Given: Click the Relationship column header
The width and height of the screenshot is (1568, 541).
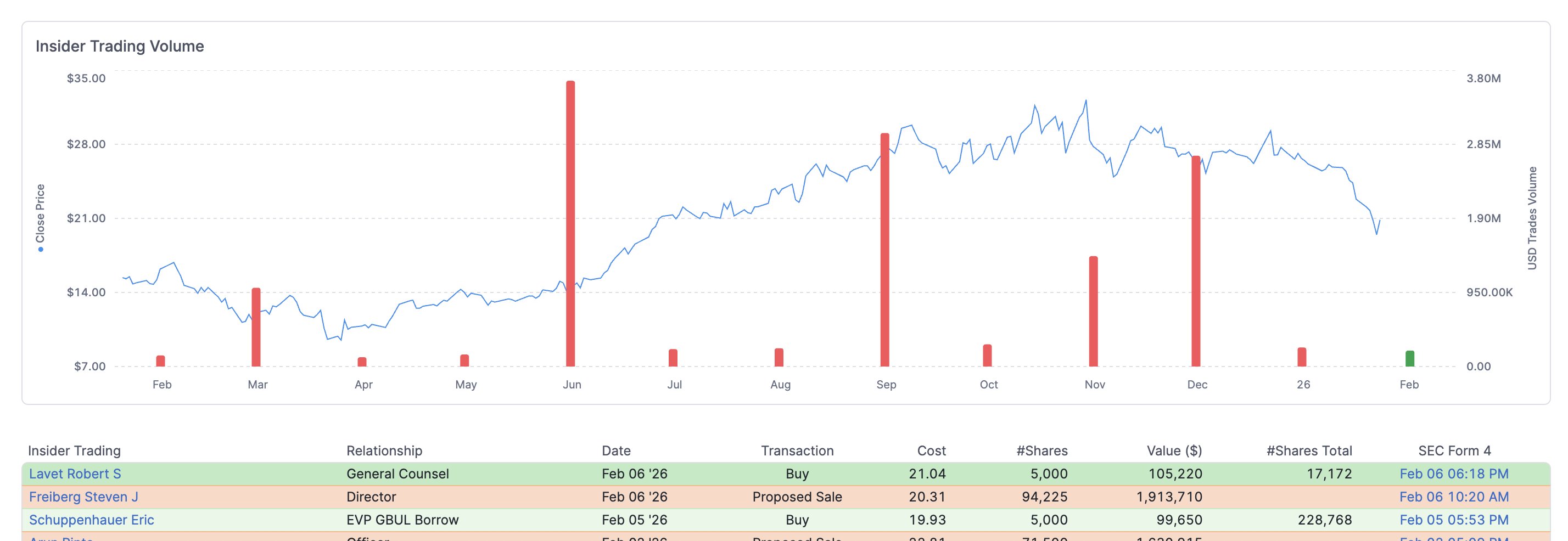Looking at the screenshot, I should [x=384, y=450].
